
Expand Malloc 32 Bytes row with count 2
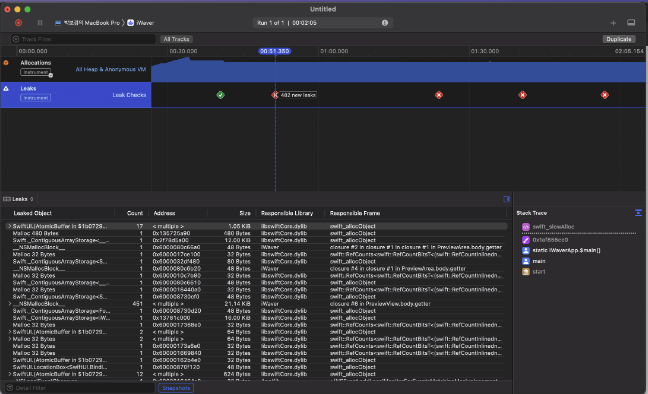click(10, 339)
